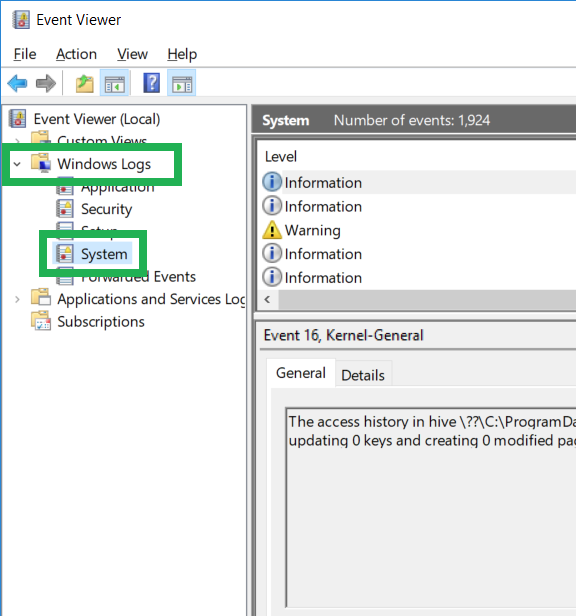Open the File menu
The height and width of the screenshot is (616, 576).
pyautogui.click(x=25, y=54)
